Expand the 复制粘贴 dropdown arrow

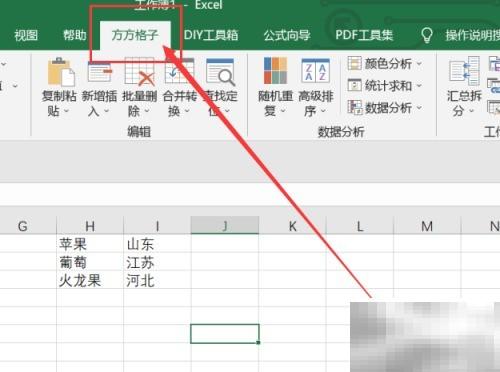(x=66, y=111)
